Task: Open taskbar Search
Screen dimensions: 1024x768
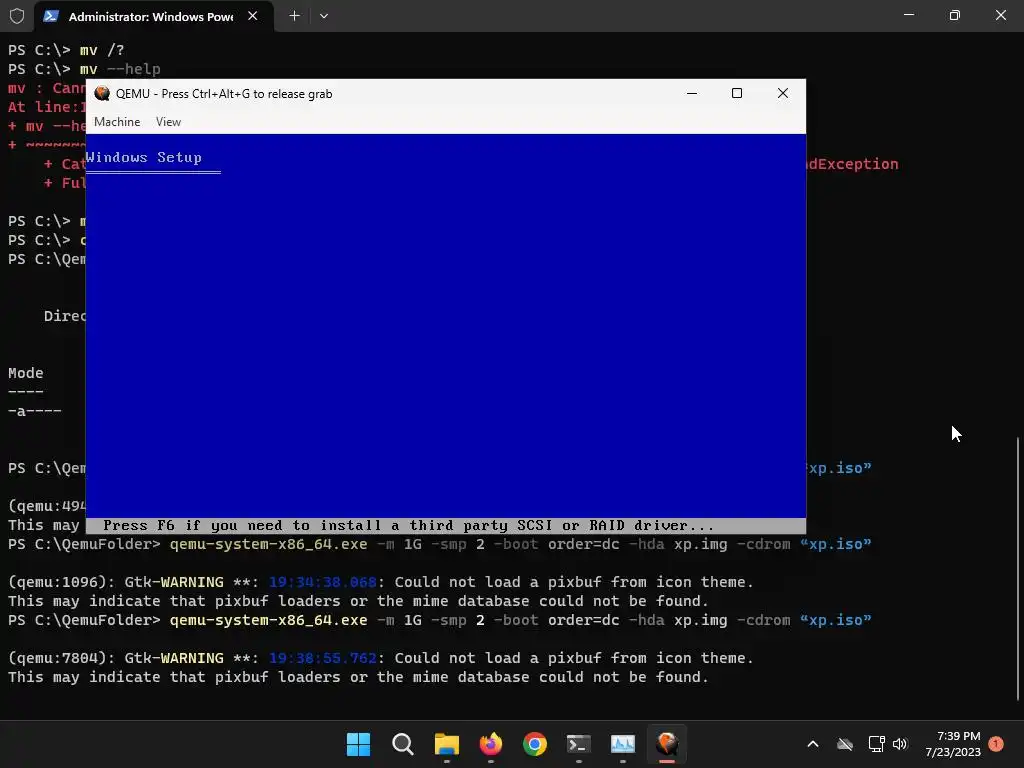Action: click(402, 744)
